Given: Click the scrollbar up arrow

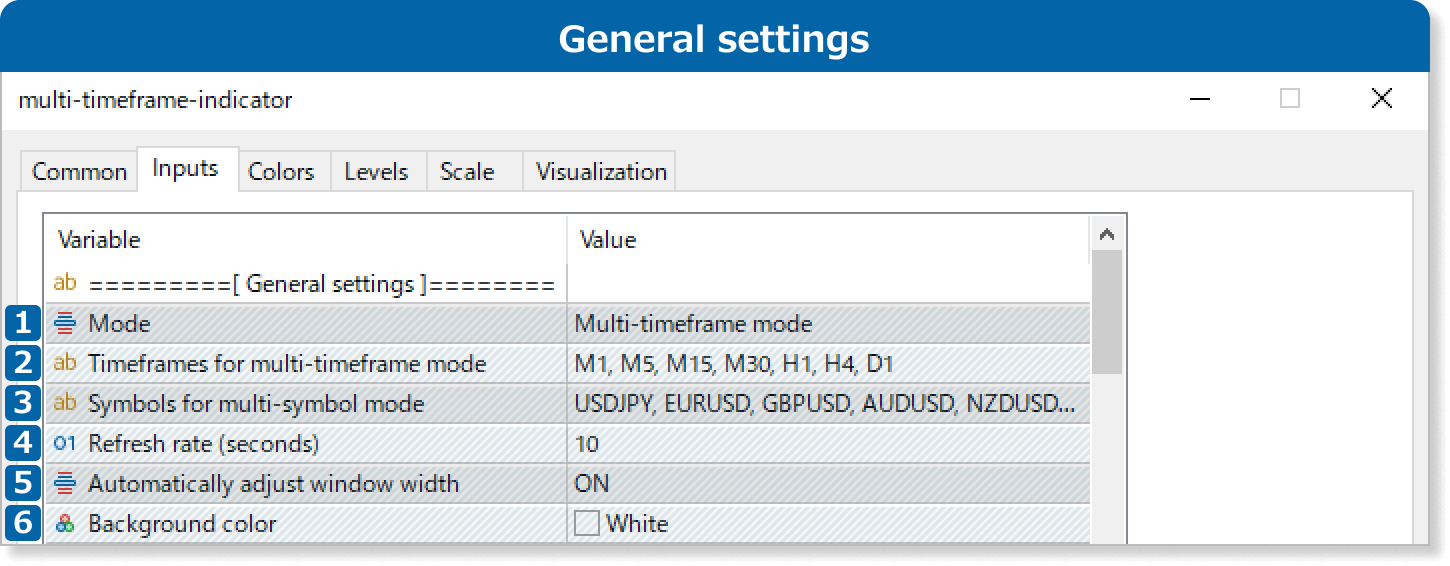Looking at the screenshot, I should coord(1107,234).
